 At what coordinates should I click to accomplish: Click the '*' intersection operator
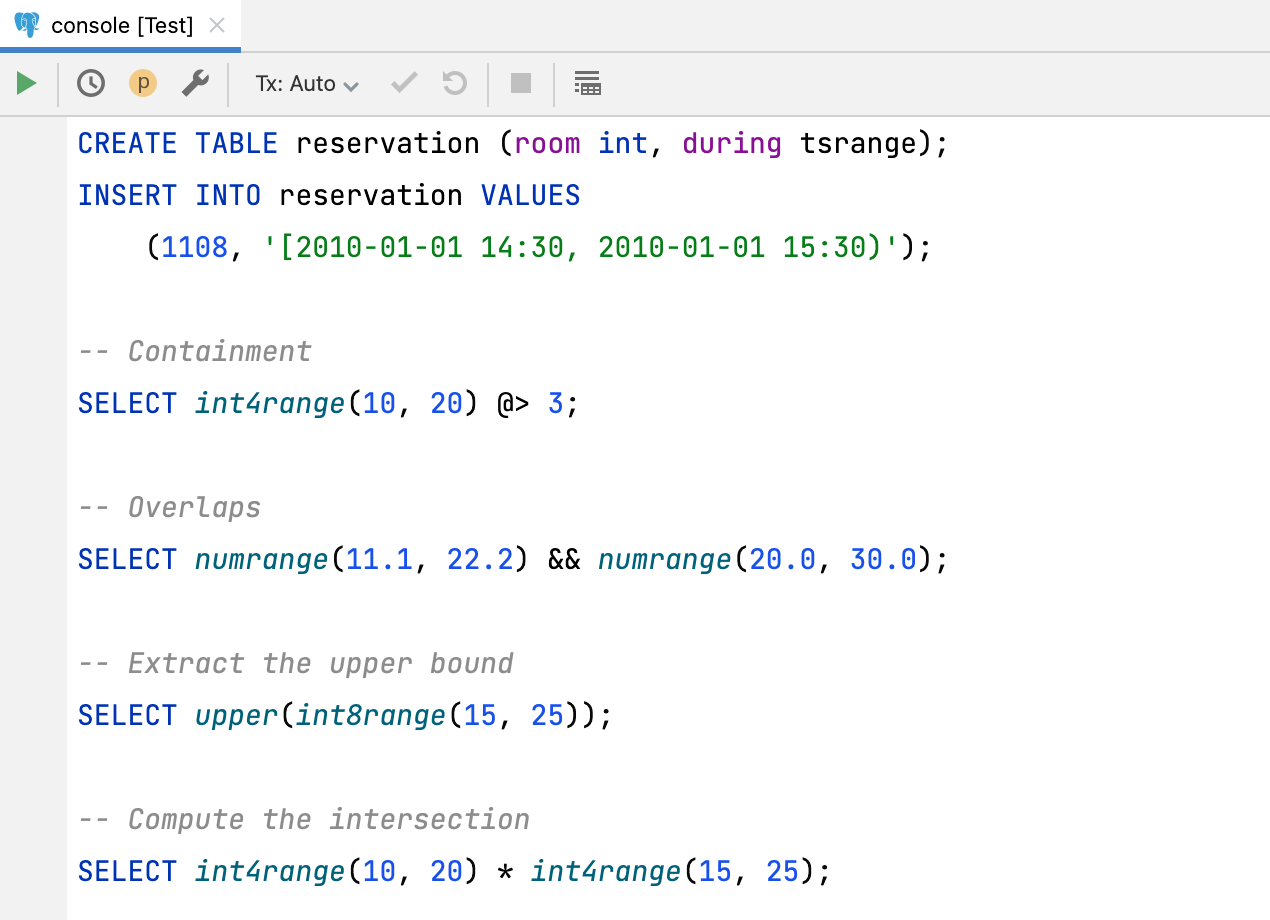tap(505, 872)
